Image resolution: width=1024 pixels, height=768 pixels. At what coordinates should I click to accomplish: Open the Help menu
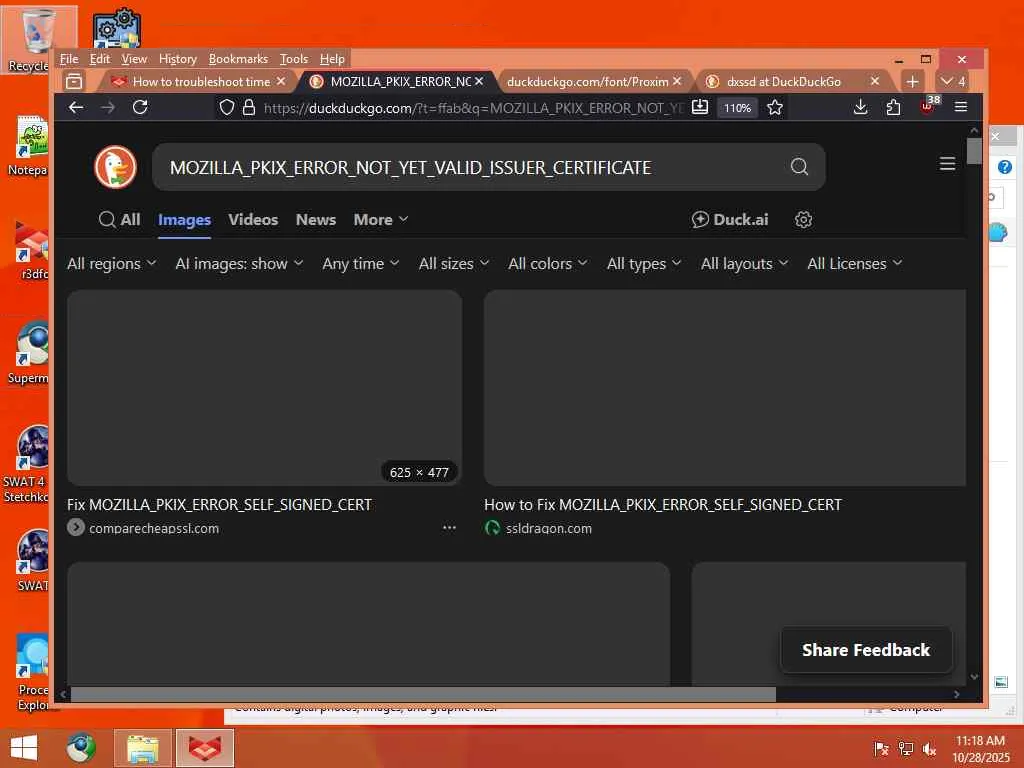332,59
